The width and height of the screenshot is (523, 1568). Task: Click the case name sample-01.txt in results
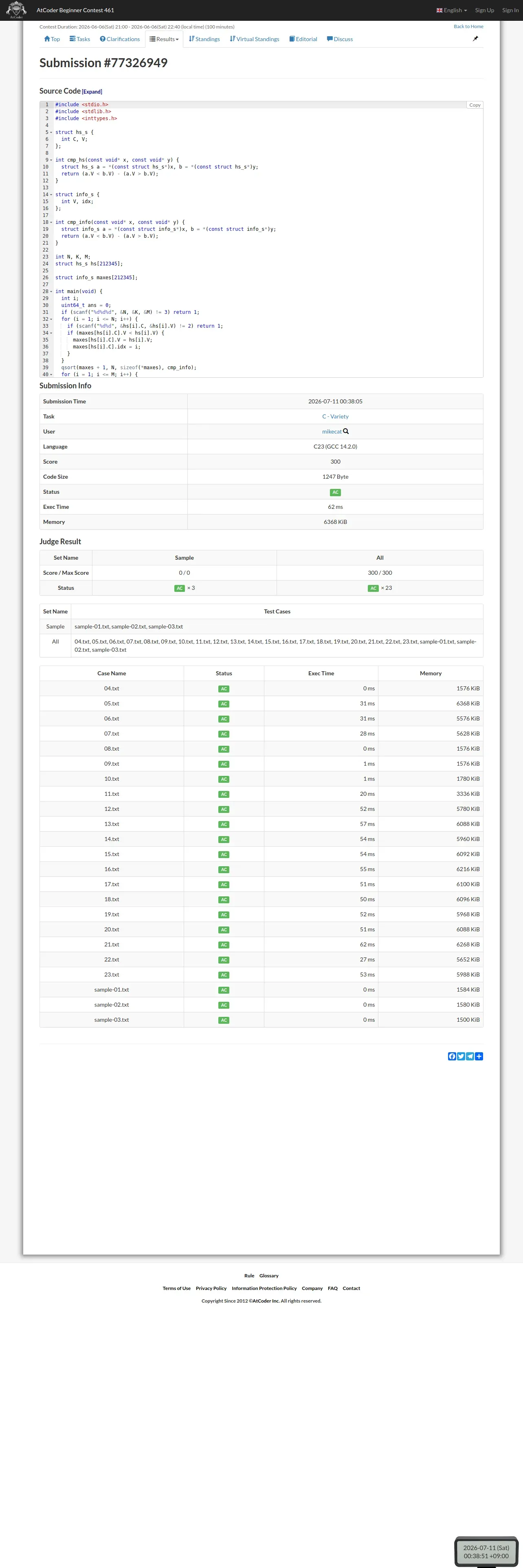tap(112, 990)
